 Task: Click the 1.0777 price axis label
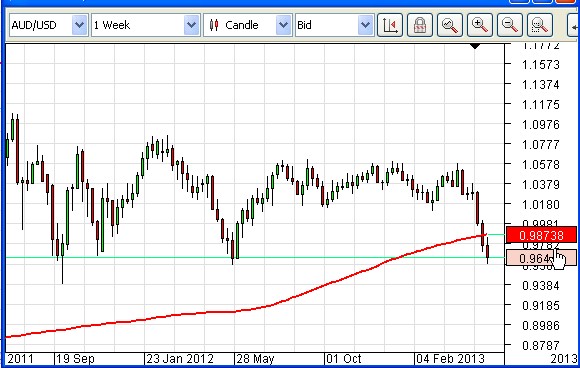(541, 145)
